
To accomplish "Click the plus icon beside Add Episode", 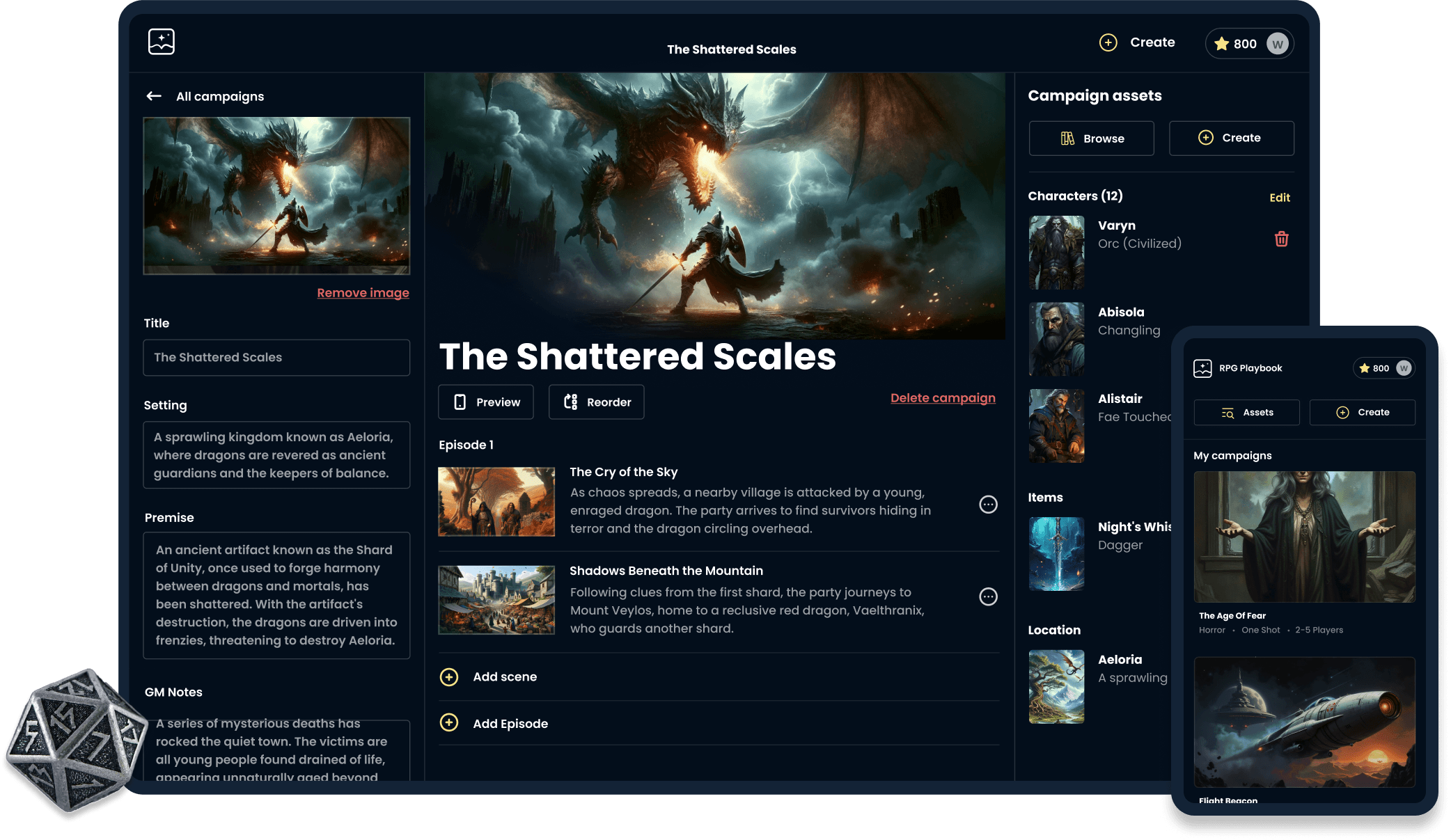I will coord(449,723).
